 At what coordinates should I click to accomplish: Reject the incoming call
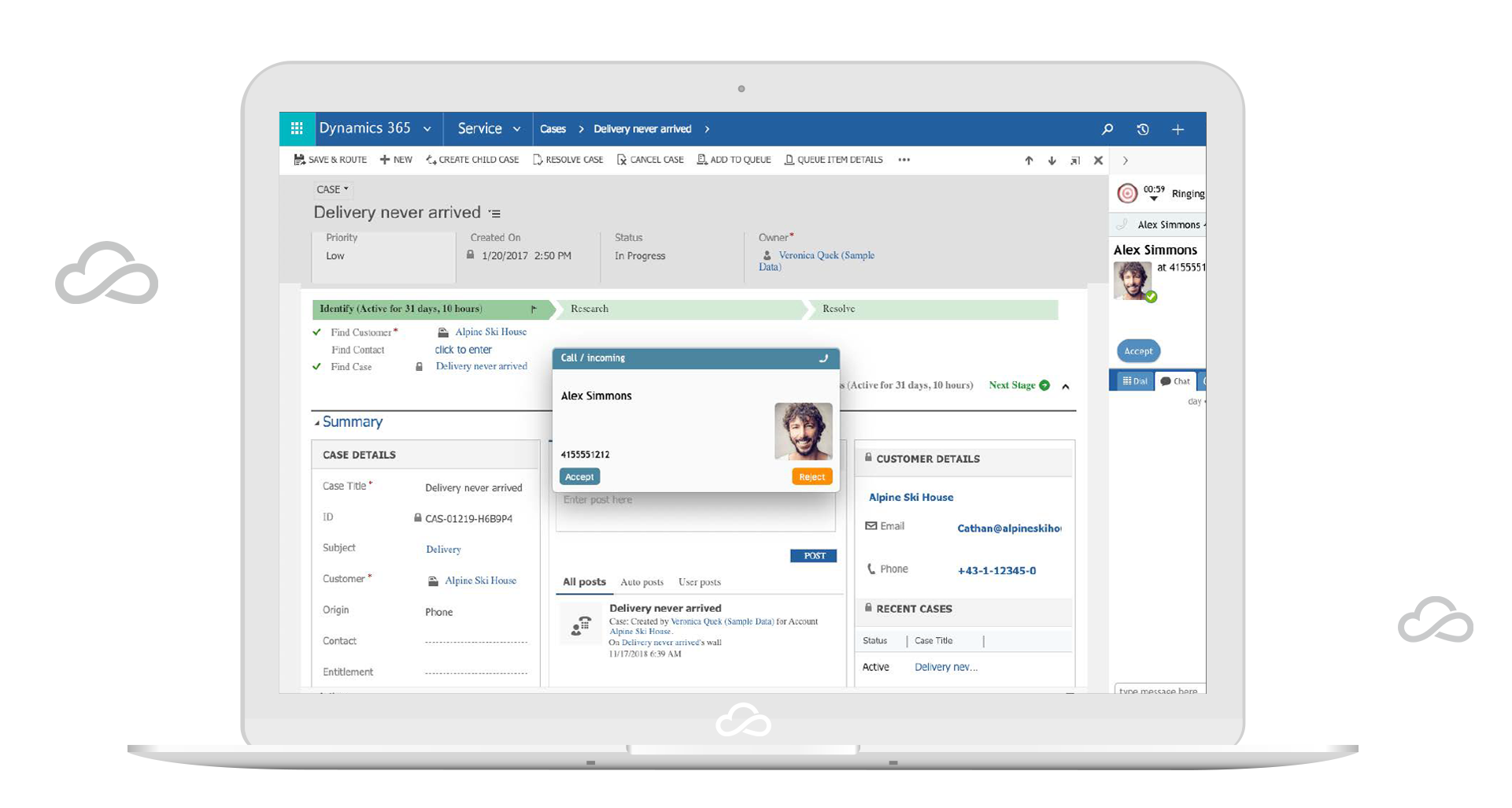811,476
